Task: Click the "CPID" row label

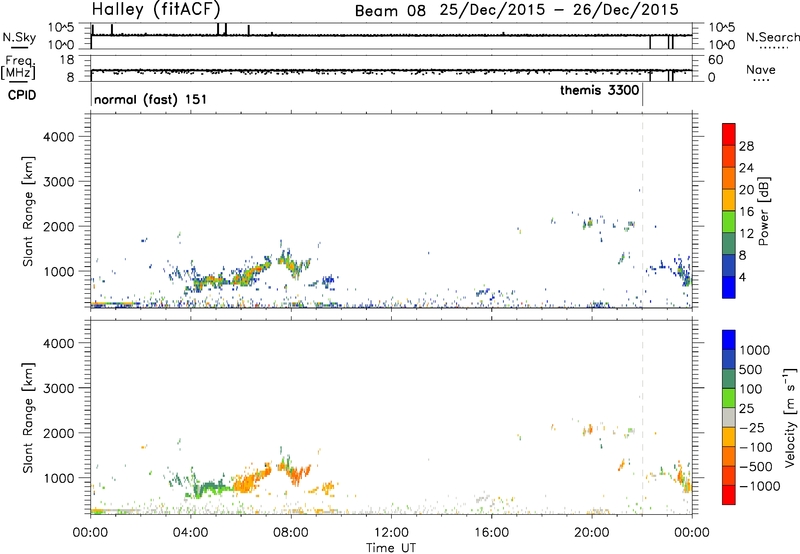Action: [22, 95]
